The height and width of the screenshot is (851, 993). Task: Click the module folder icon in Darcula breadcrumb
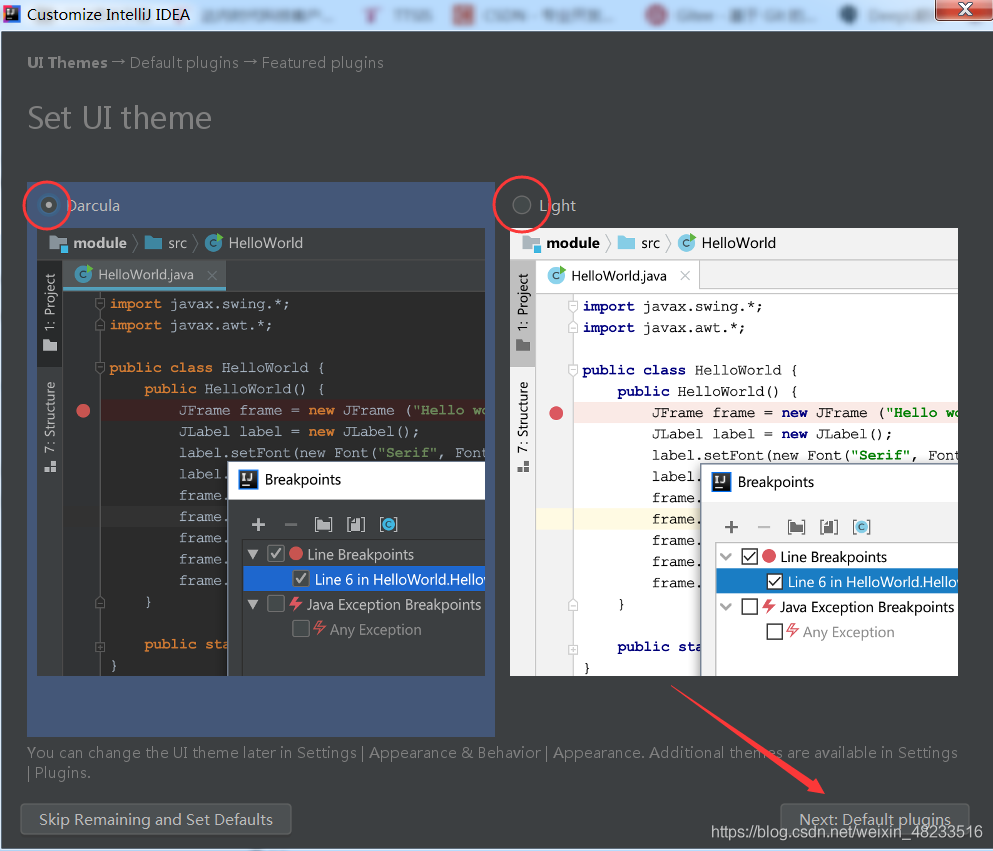pyautogui.click(x=58, y=243)
